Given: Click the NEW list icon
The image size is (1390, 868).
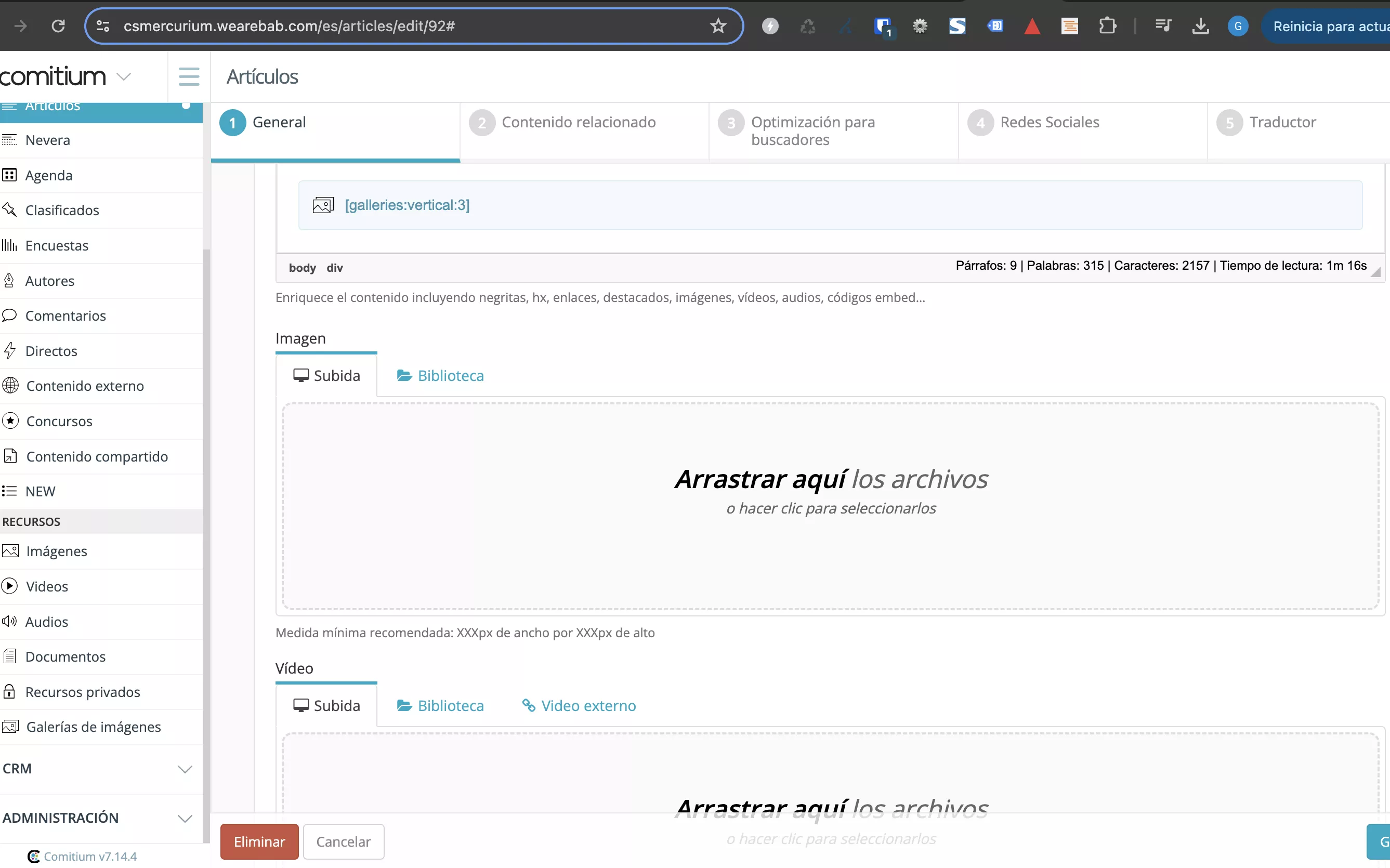Looking at the screenshot, I should coord(9,491).
